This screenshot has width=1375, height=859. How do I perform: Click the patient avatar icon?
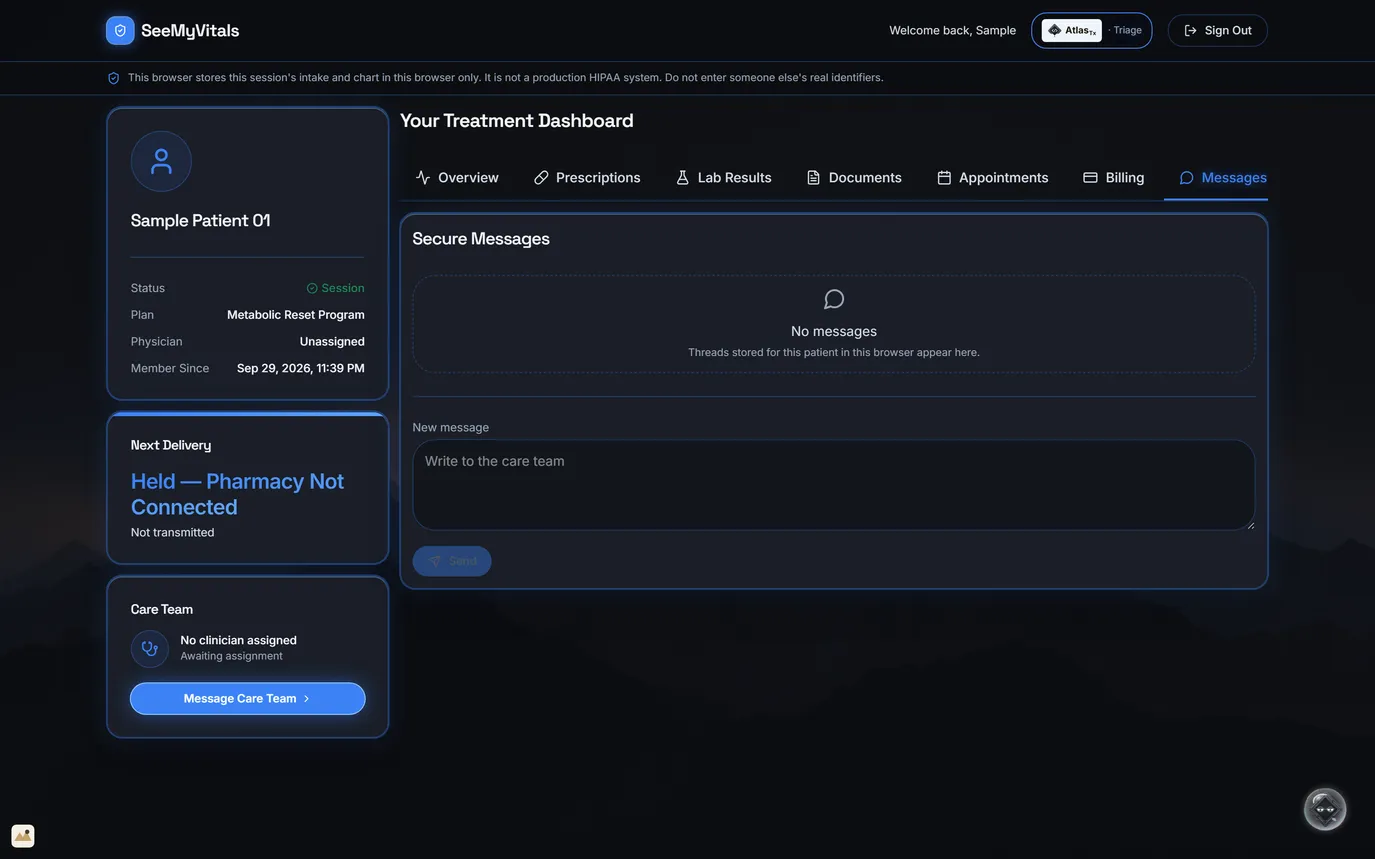pyautogui.click(x=161, y=161)
